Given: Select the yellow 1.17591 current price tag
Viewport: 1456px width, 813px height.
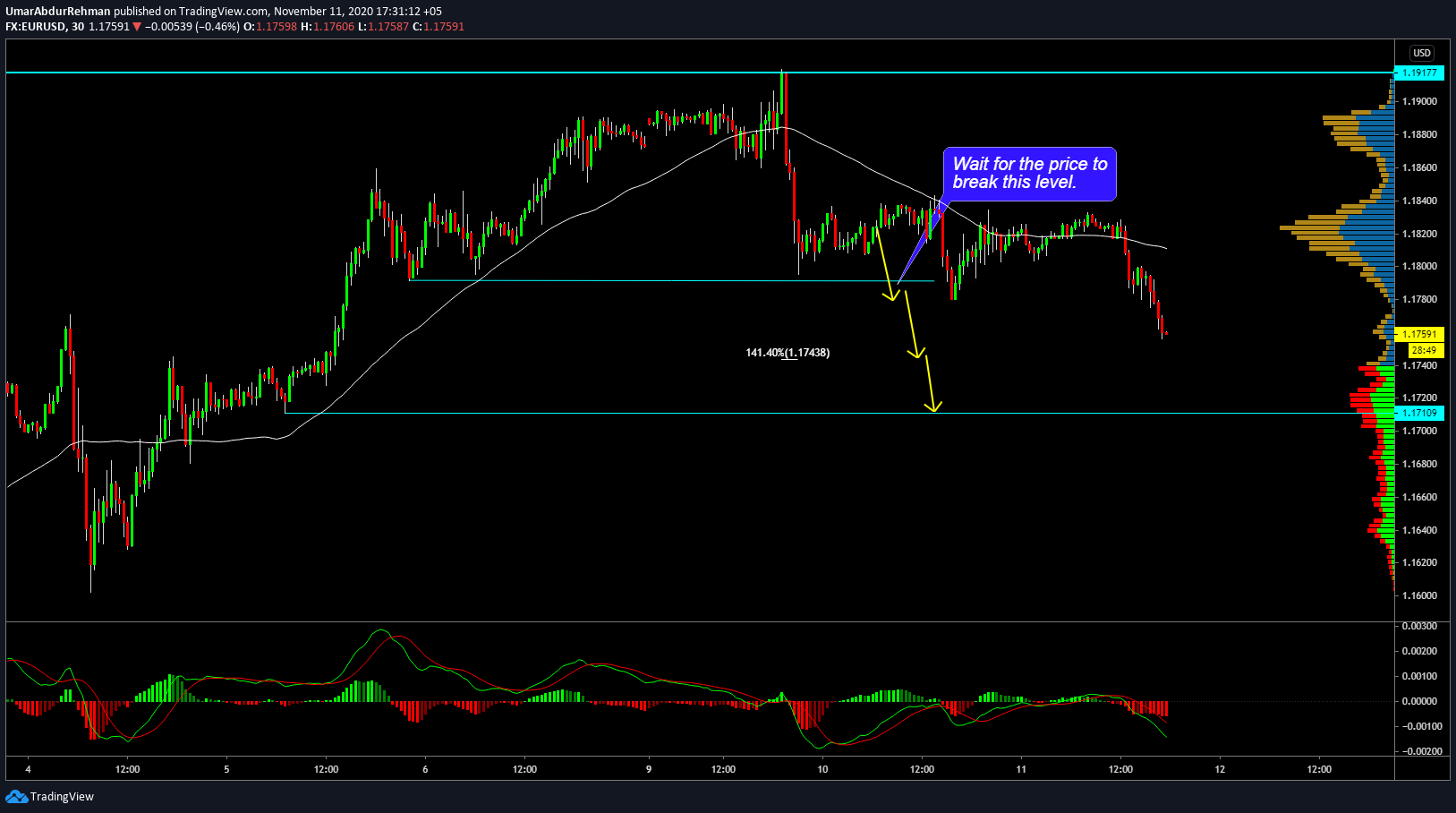Looking at the screenshot, I should coord(1419,334).
